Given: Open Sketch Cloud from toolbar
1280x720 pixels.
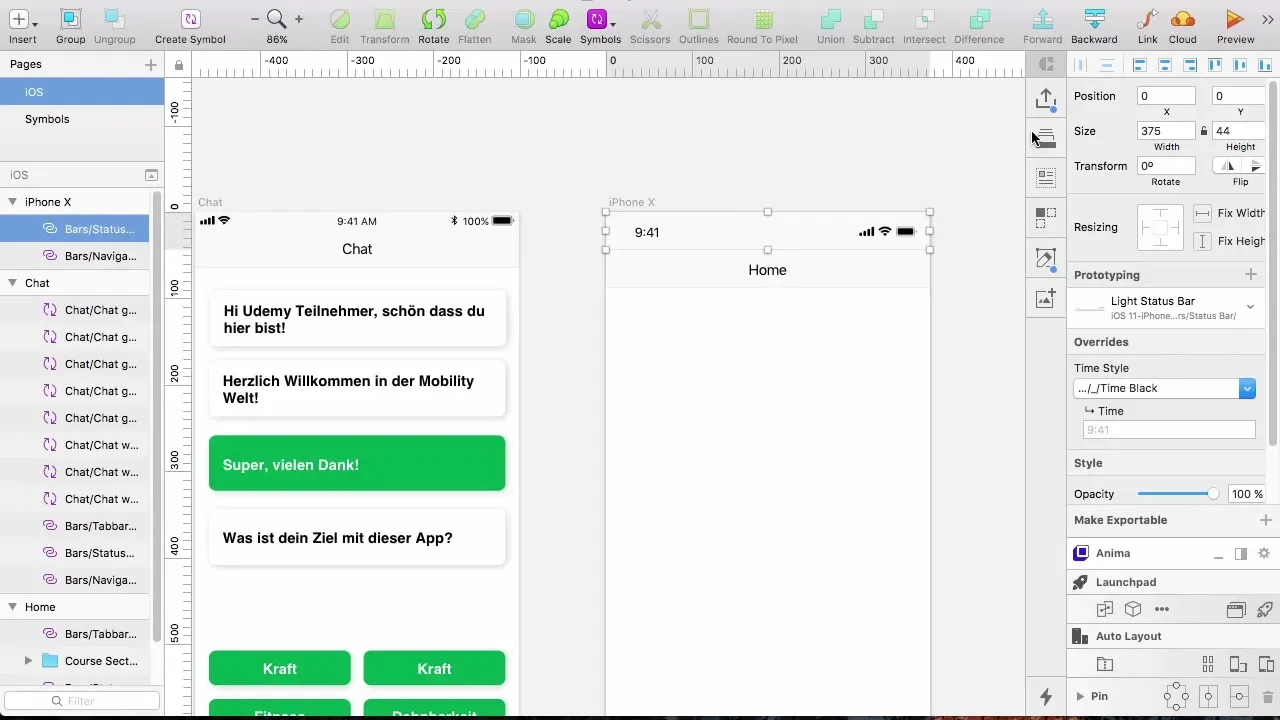Looking at the screenshot, I should (1183, 19).
